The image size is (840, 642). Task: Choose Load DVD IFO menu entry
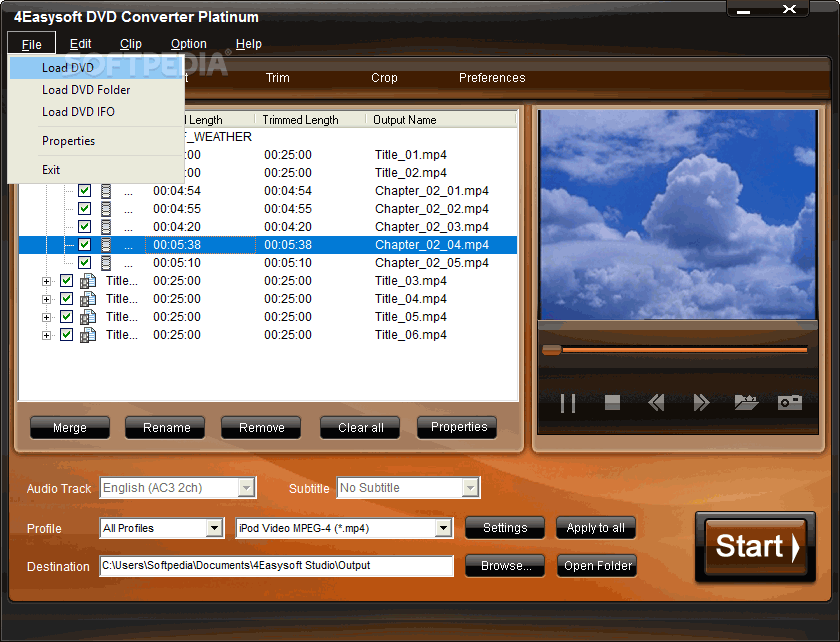click(x=97, y=111)
